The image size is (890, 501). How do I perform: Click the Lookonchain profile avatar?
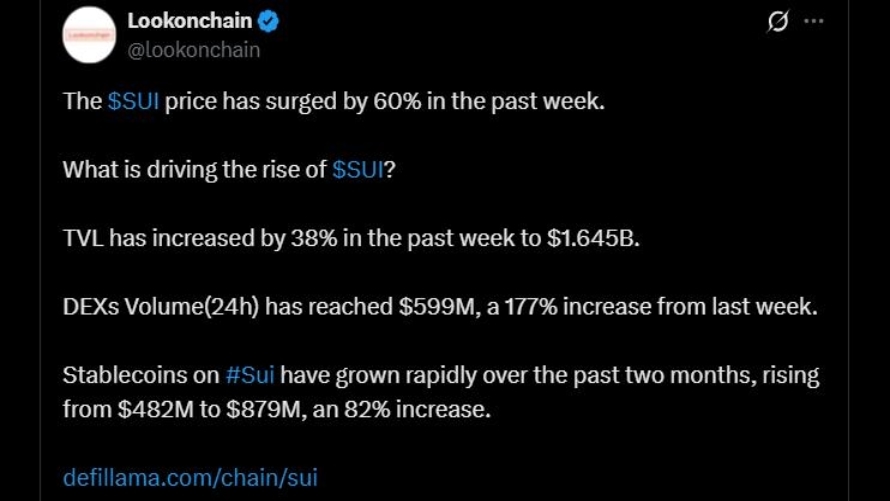coord(88,34)
